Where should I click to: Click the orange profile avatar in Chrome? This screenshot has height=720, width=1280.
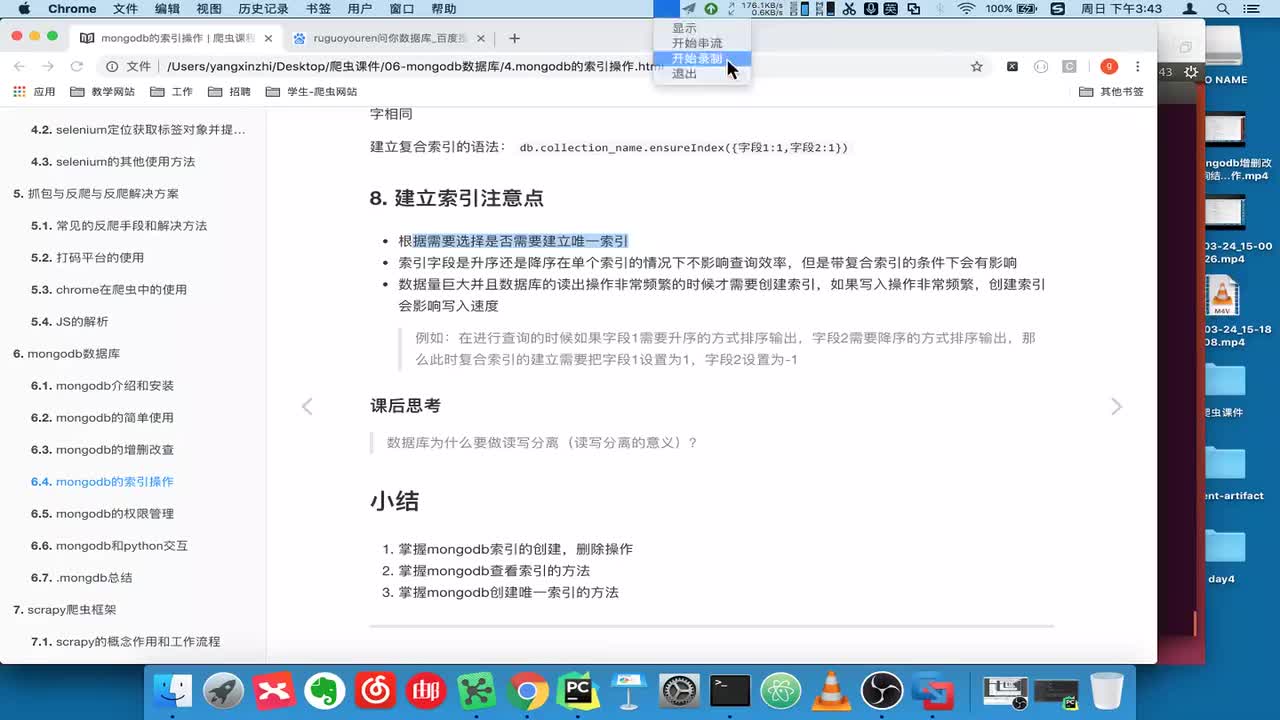[x=1109, y=66]
